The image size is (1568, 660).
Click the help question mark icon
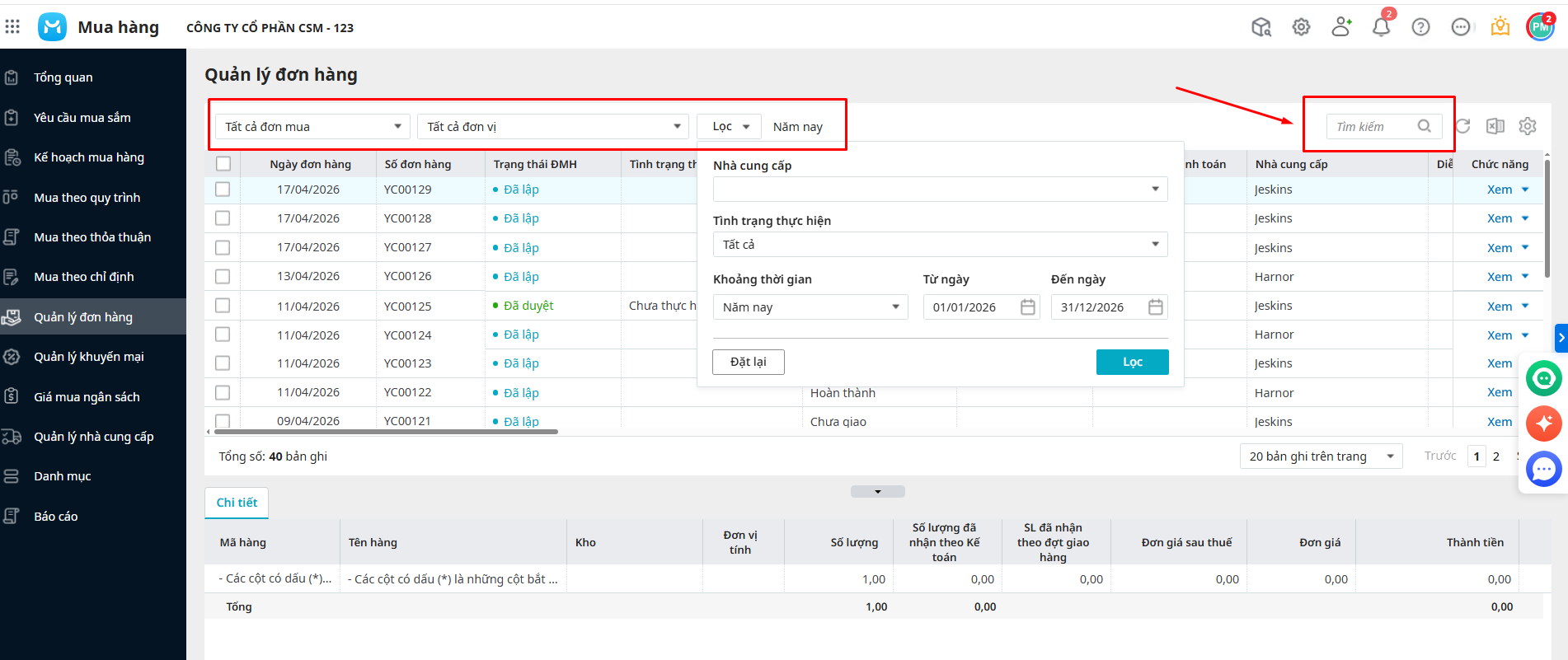(x=1420, y=27)
